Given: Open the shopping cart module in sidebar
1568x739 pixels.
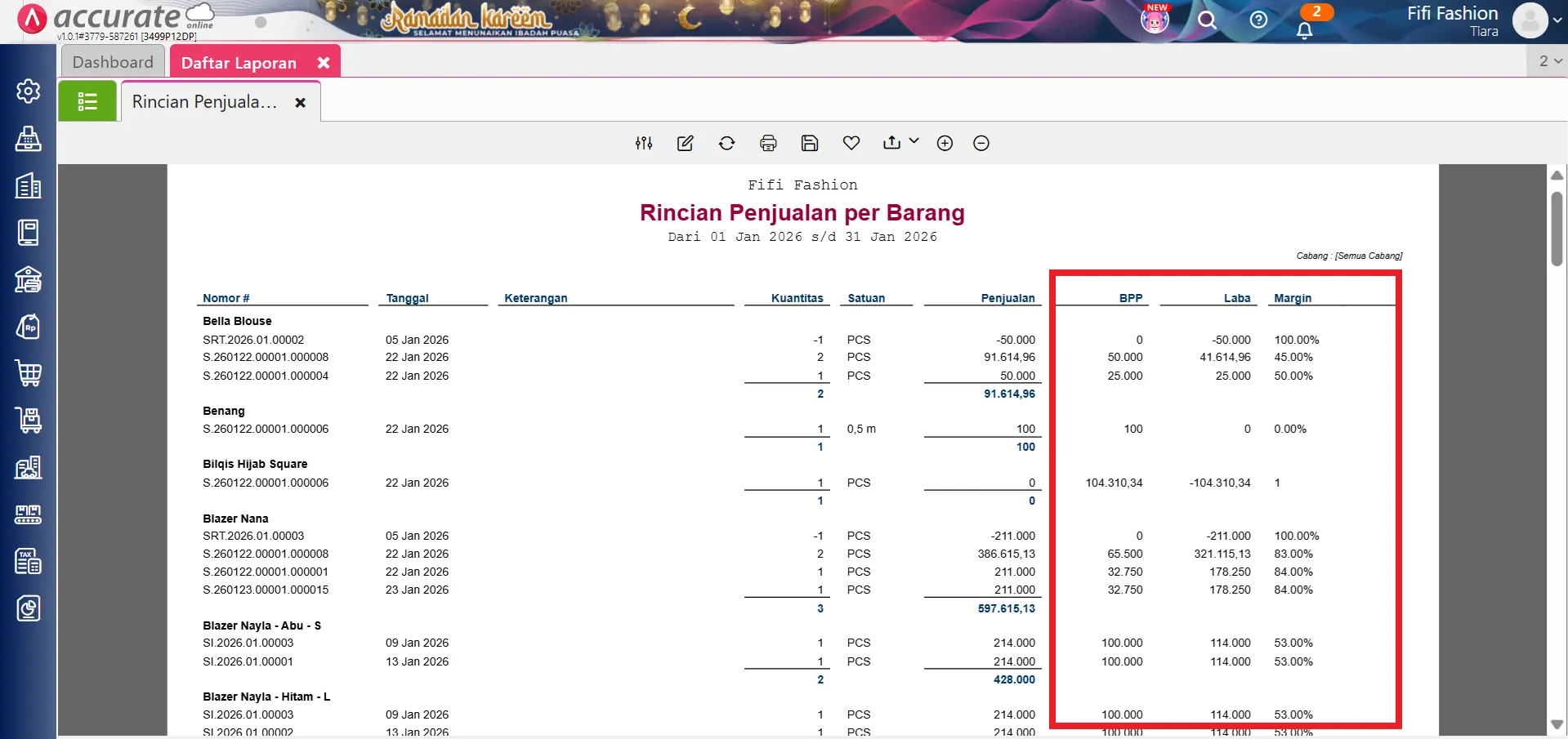Looking at the screenshot, I should (x=29, y=373).
